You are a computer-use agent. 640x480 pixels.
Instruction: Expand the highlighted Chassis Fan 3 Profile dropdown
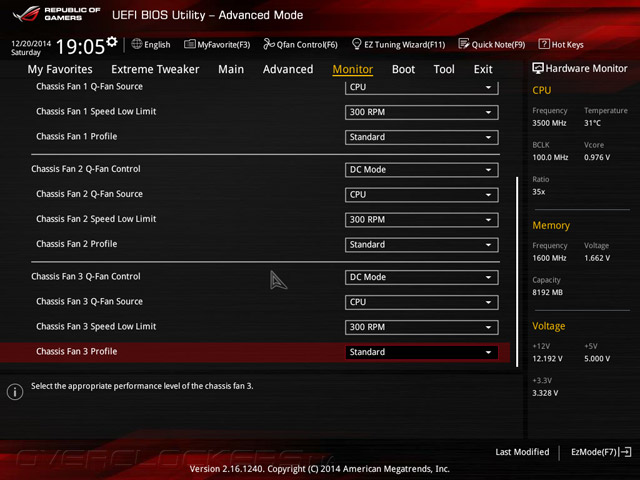point(422,352)
